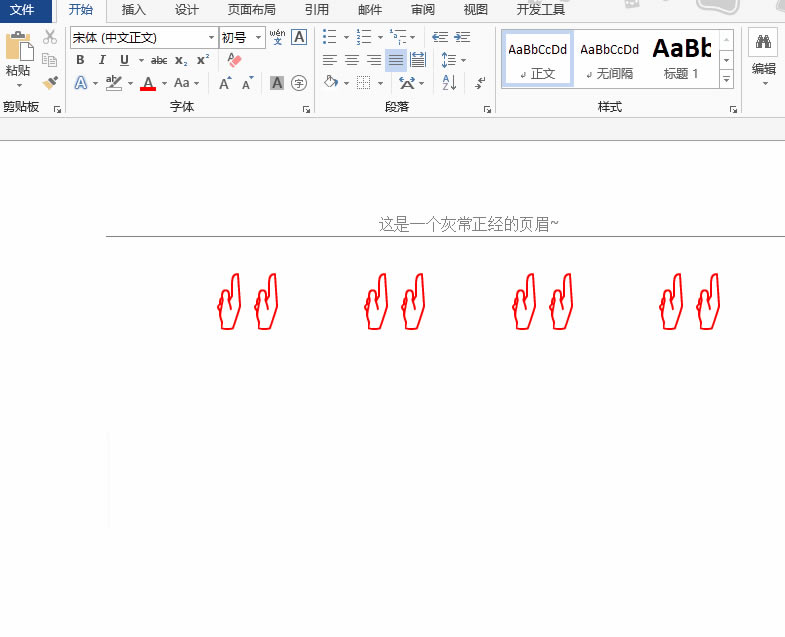Switch to the 页面布局 tab
The width and height of the screenshot is (785, 637).
coord(251,10)
